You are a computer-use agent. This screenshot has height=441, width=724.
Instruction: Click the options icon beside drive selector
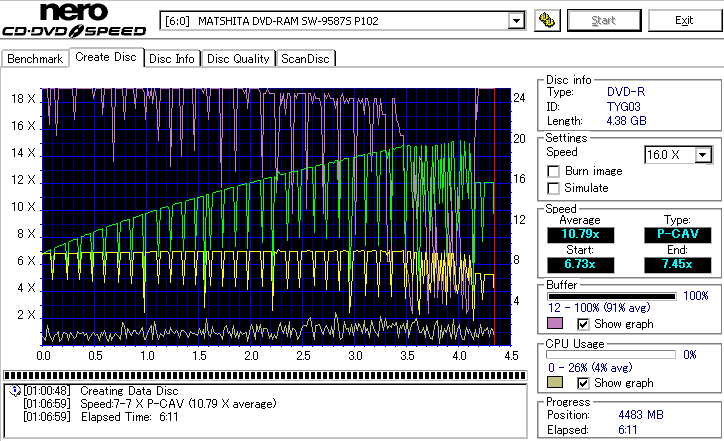click(546, 20)
